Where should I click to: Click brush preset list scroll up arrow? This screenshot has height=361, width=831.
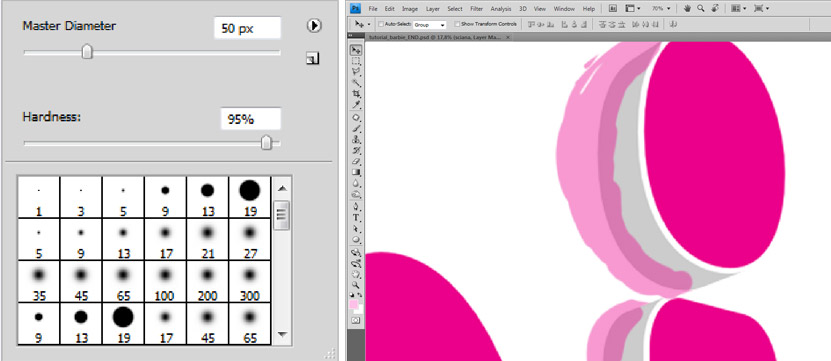(x=282, y=188)
